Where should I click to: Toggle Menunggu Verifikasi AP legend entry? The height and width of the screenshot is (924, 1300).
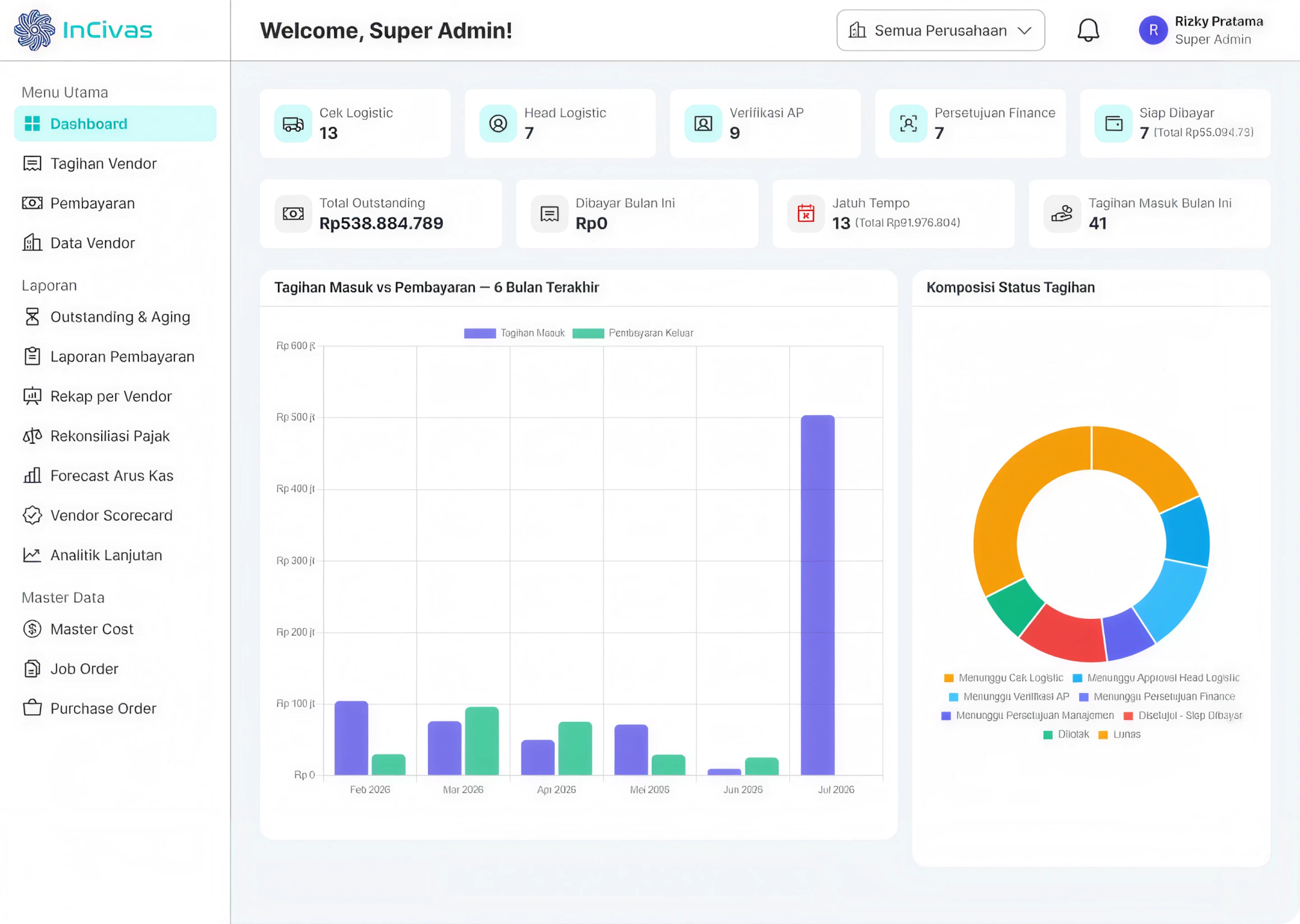(1009, 696)
